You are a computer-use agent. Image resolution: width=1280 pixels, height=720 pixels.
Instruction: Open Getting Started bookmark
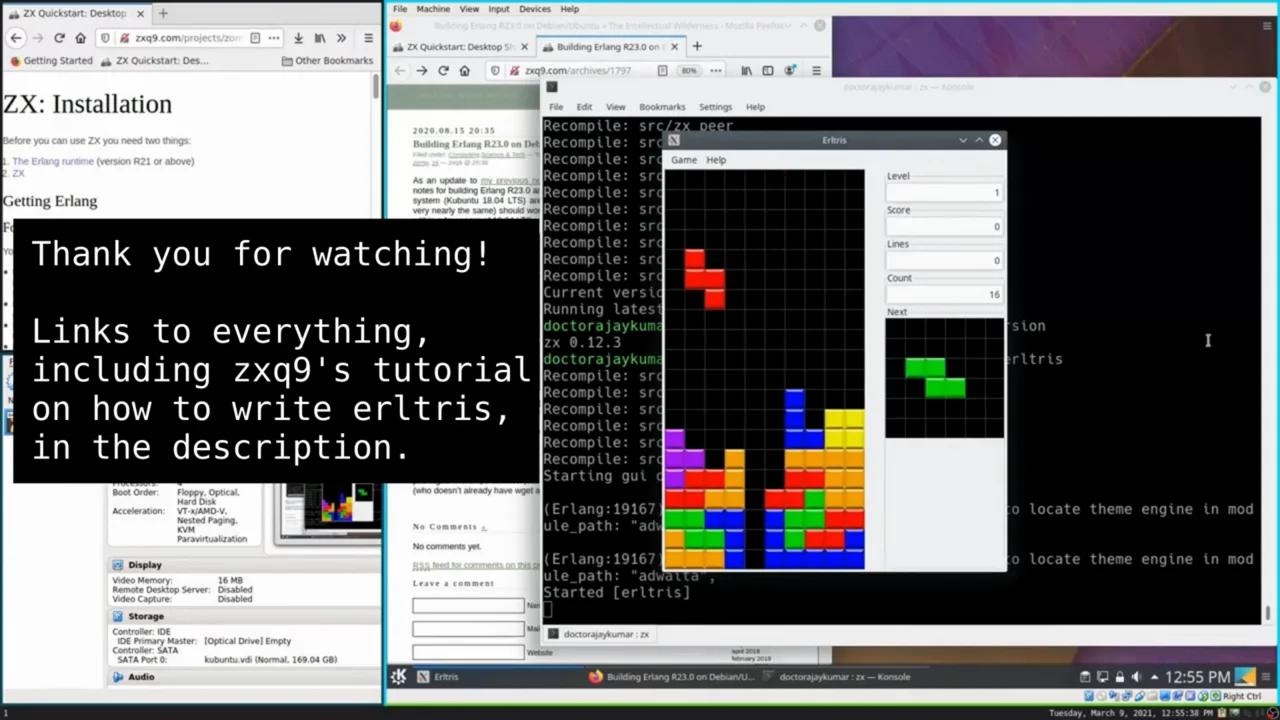coord(51,61)
